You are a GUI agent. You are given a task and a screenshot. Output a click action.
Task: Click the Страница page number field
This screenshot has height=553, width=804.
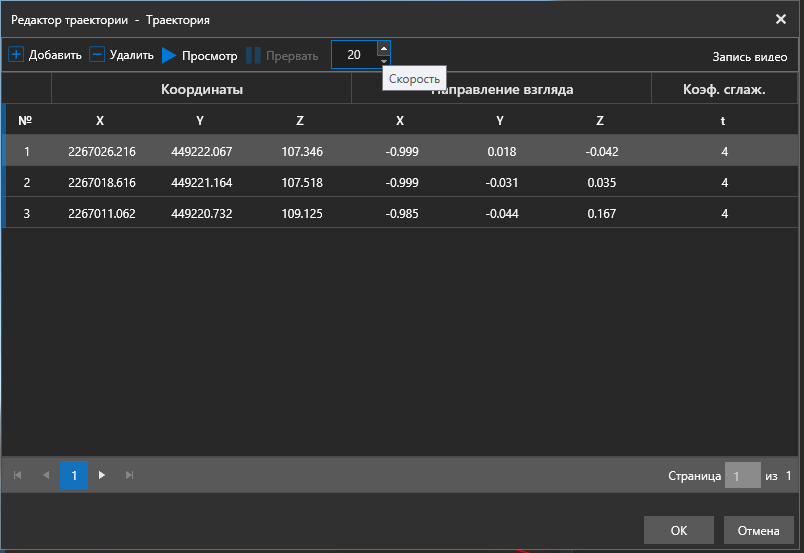742,476
